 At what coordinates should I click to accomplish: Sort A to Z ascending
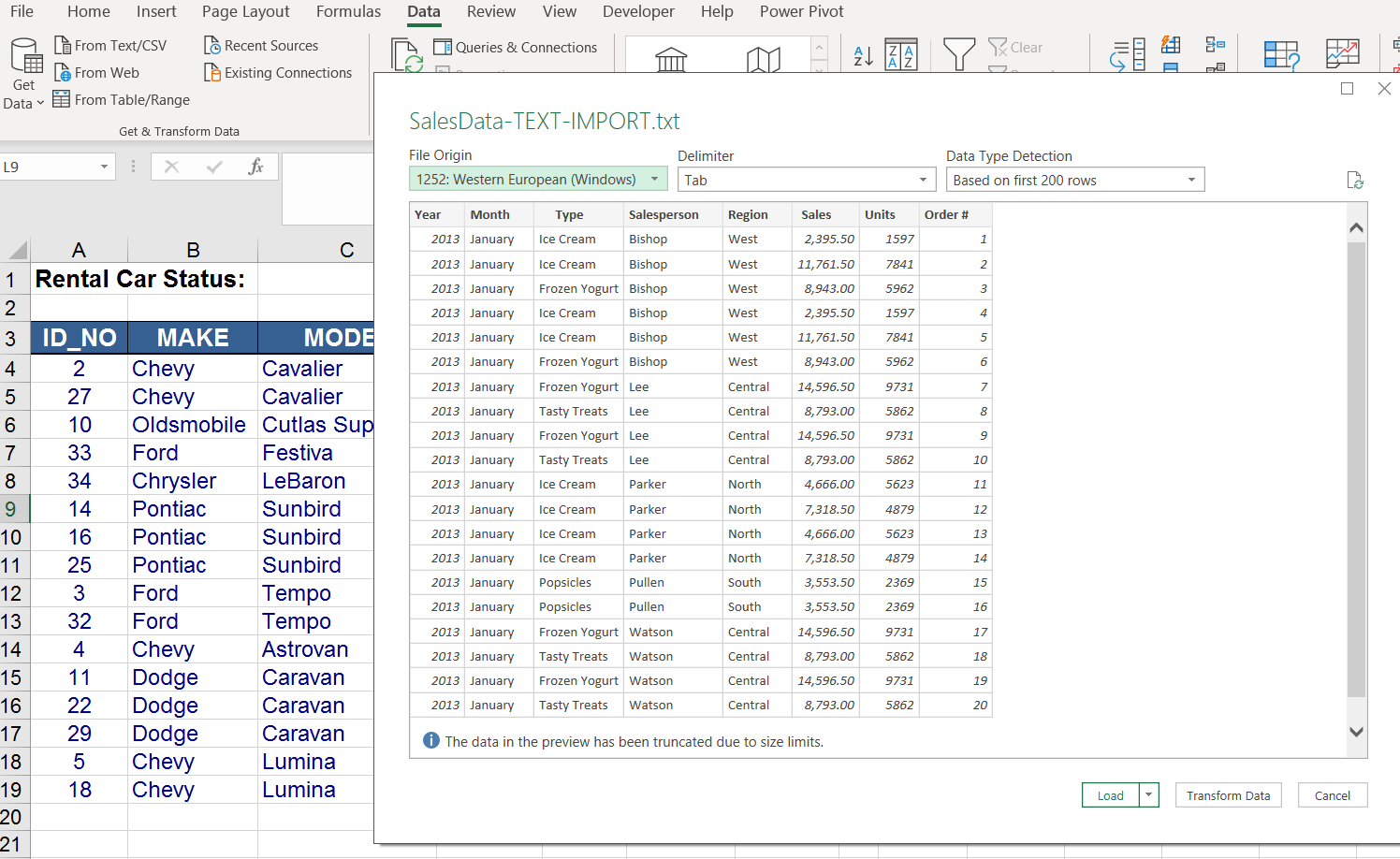[x=863, y=55]
